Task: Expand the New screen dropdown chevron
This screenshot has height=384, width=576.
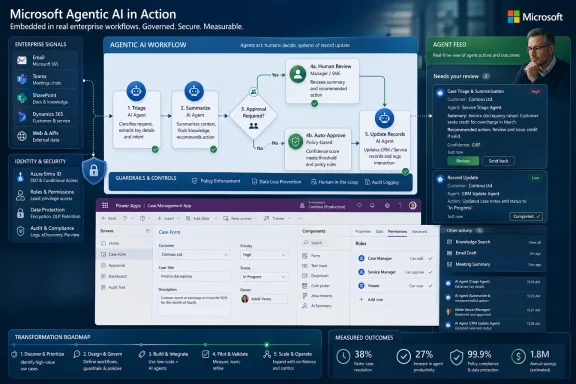Action: click(256, 218)
